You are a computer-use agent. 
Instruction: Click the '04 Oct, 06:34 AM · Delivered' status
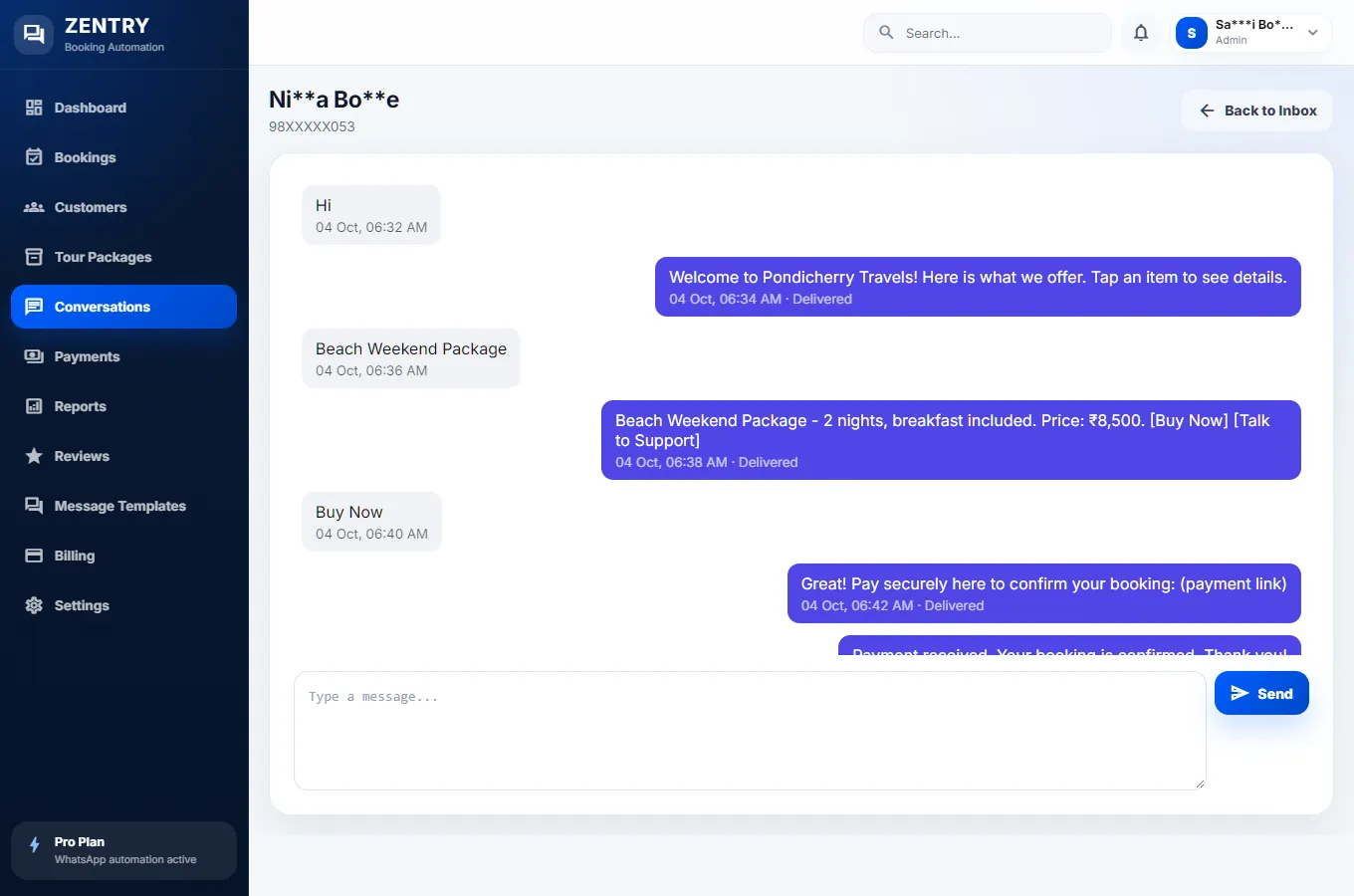point(761,299)
